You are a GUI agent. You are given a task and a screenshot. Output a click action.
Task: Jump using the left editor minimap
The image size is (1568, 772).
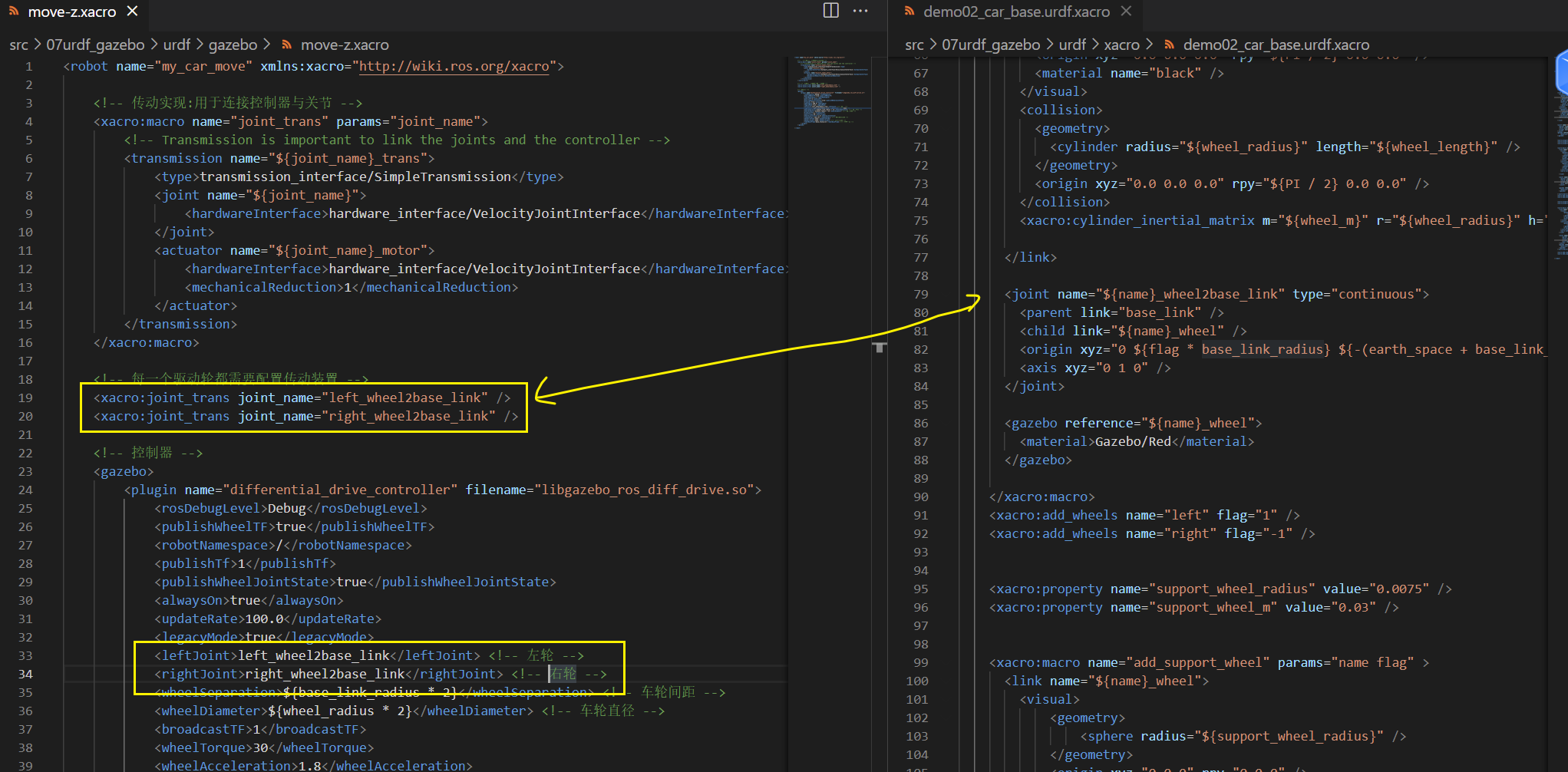(x=833, y=92)
